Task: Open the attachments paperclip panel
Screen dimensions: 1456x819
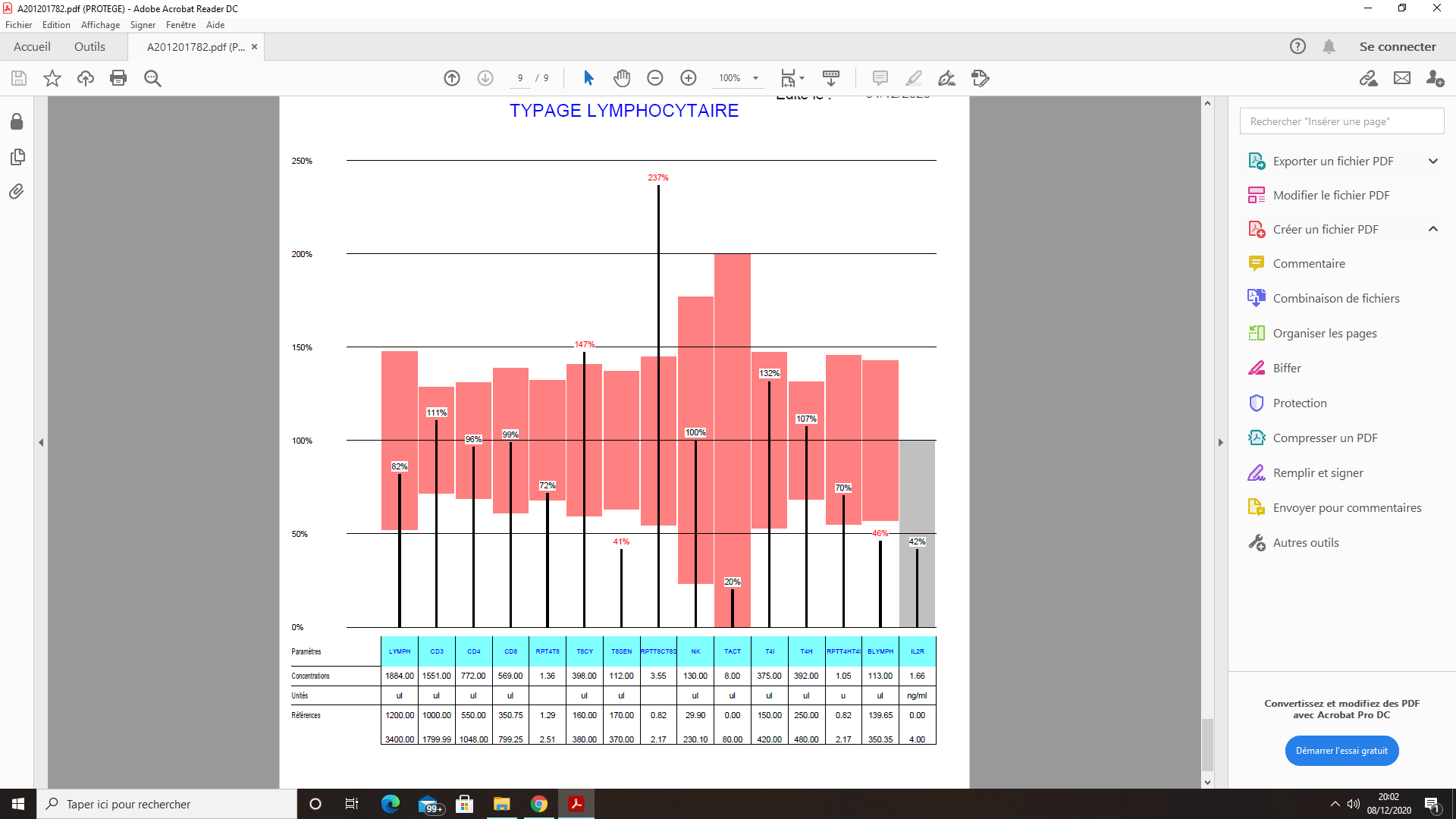Action: (17, 191)
